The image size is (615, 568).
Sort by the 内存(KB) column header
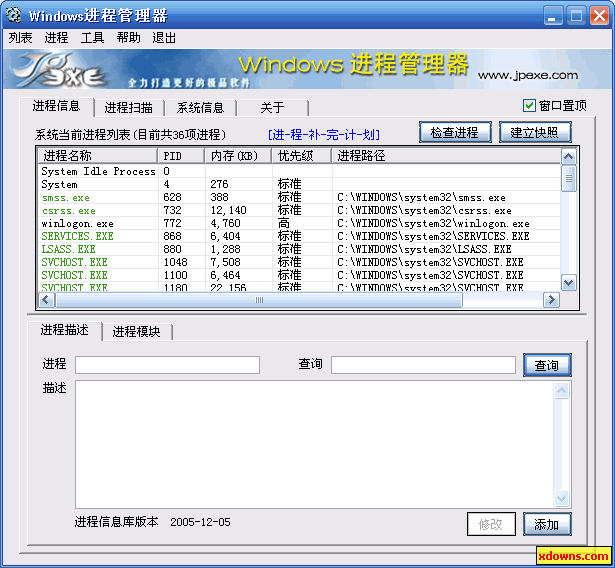238,156
